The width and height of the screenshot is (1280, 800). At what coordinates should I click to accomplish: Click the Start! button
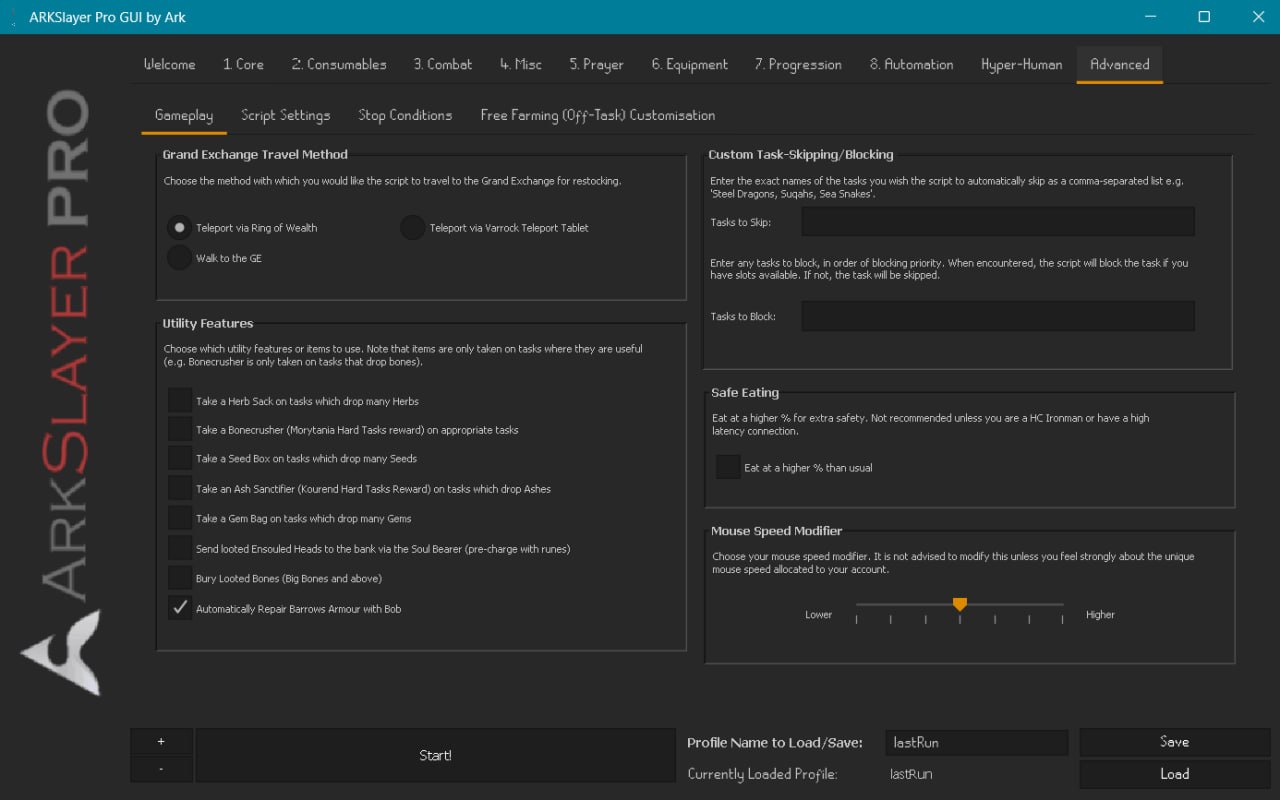coord(435,756)
